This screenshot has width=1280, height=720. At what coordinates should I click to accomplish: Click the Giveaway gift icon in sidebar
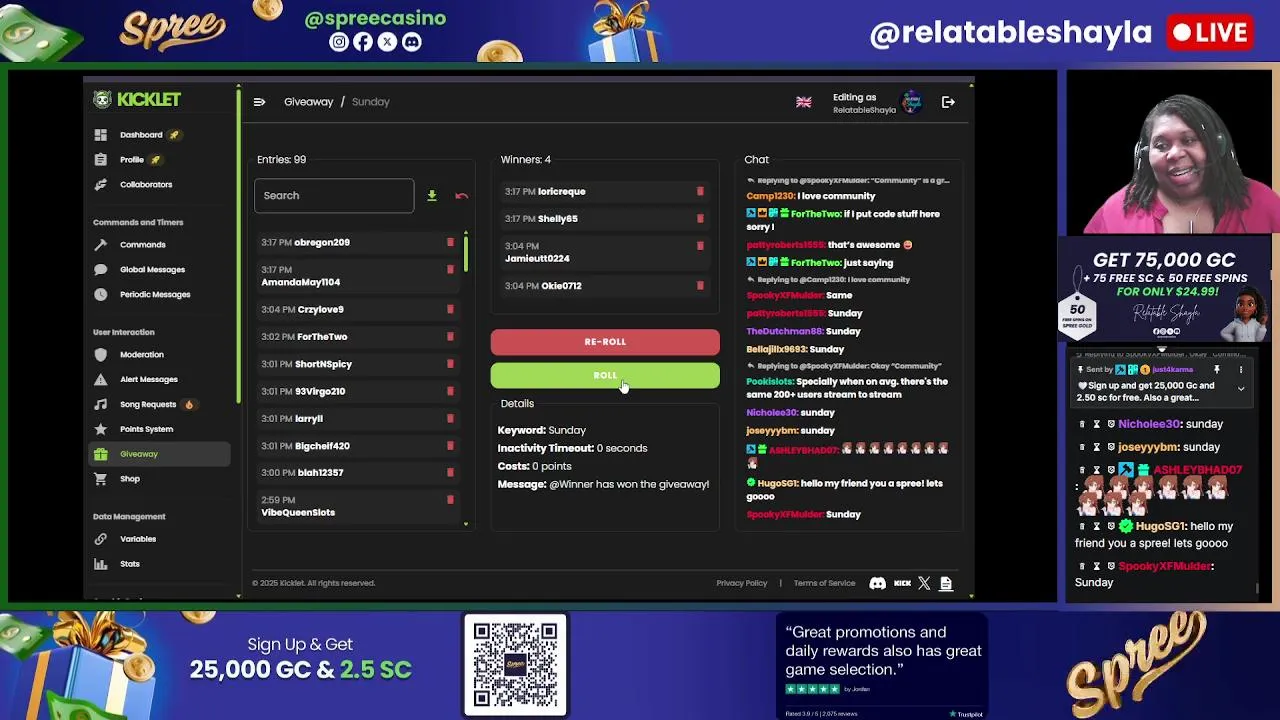(100, 454)
